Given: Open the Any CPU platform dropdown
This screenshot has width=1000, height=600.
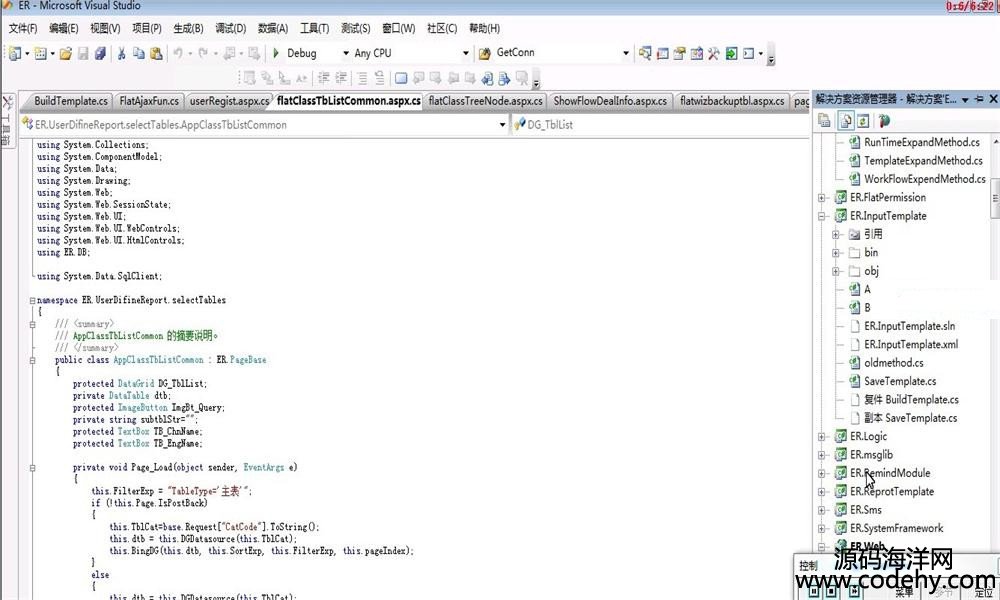Looking at the screenshot, I should (465, 53).
